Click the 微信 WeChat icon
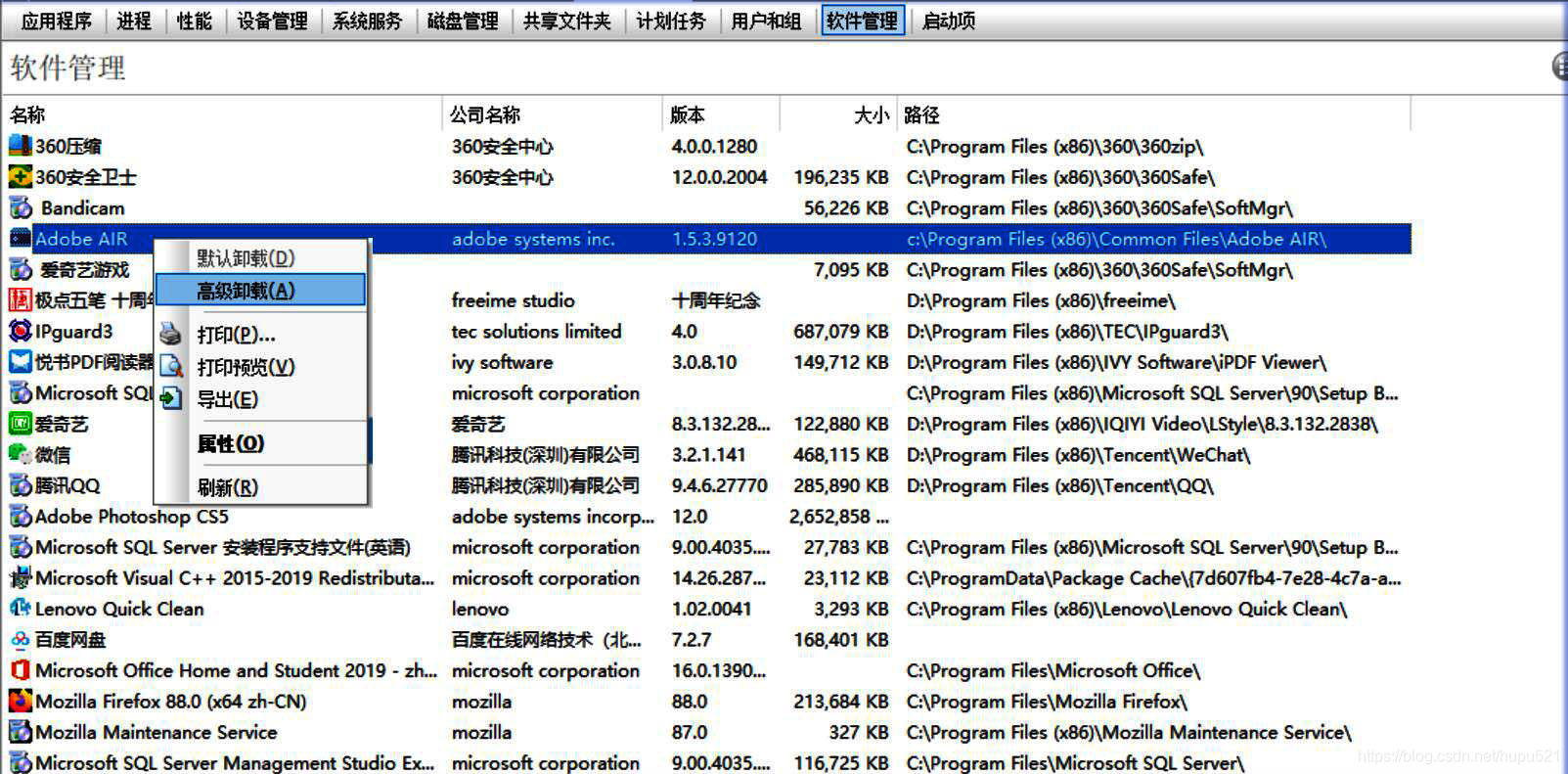The image size is (1568, 774). tap(20, 455)
